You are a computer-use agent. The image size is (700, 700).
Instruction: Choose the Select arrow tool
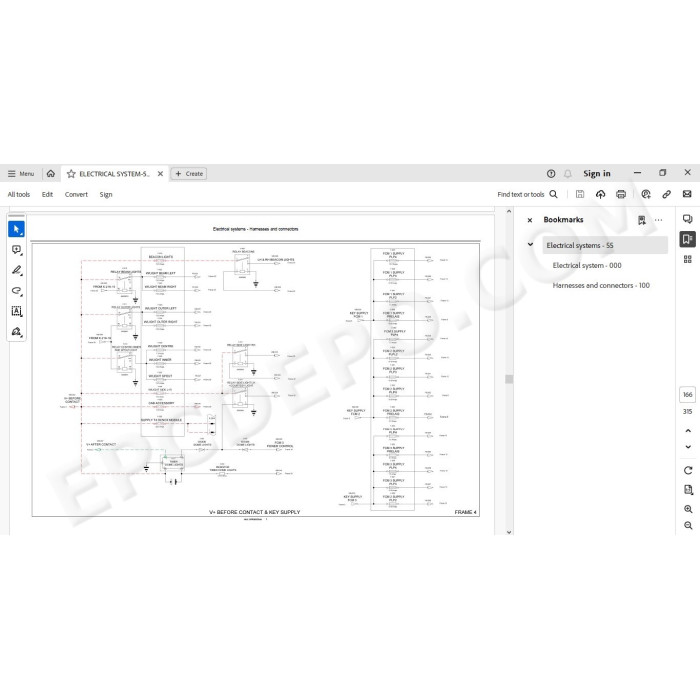click(x=17, y=229)
